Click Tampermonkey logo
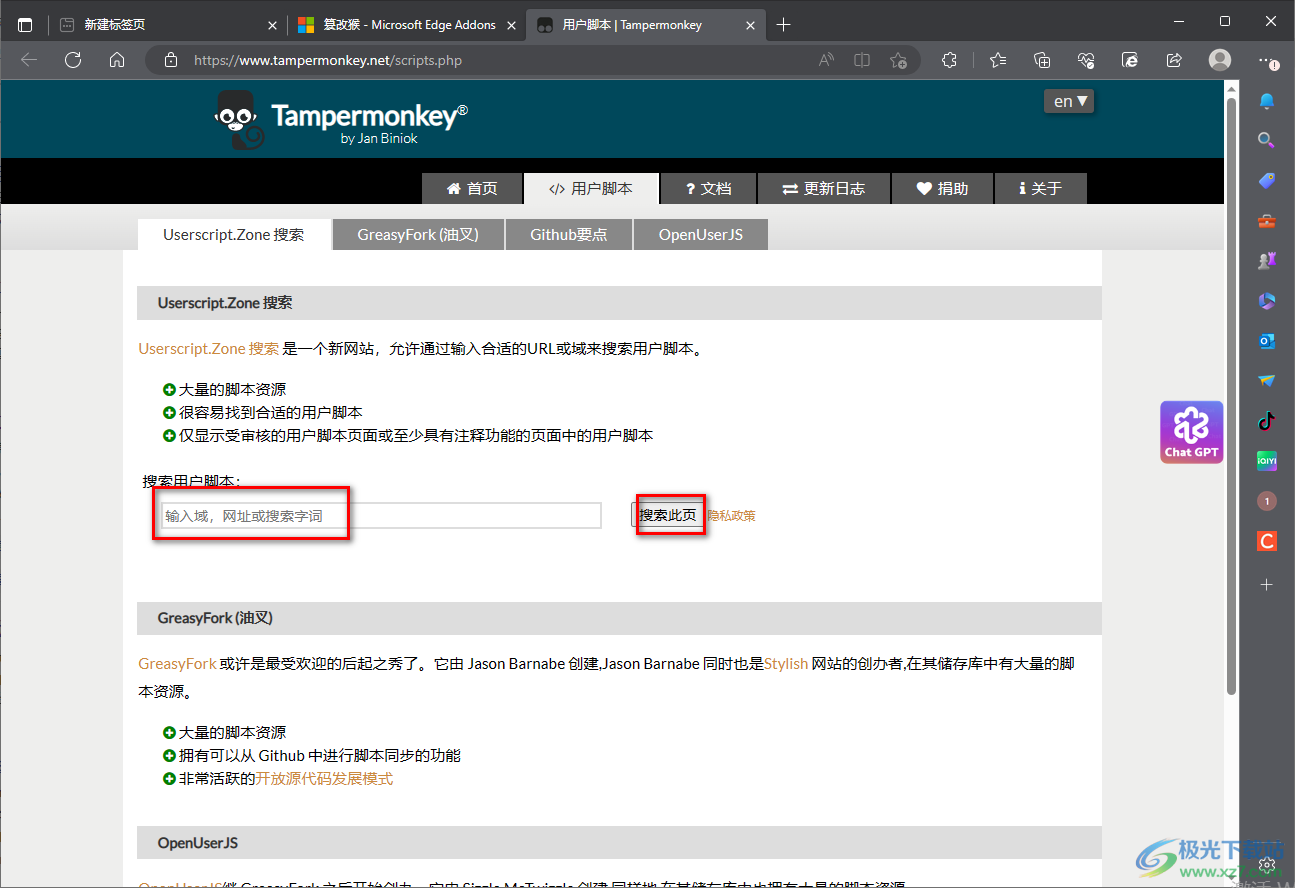 click(x=340, y=119)
